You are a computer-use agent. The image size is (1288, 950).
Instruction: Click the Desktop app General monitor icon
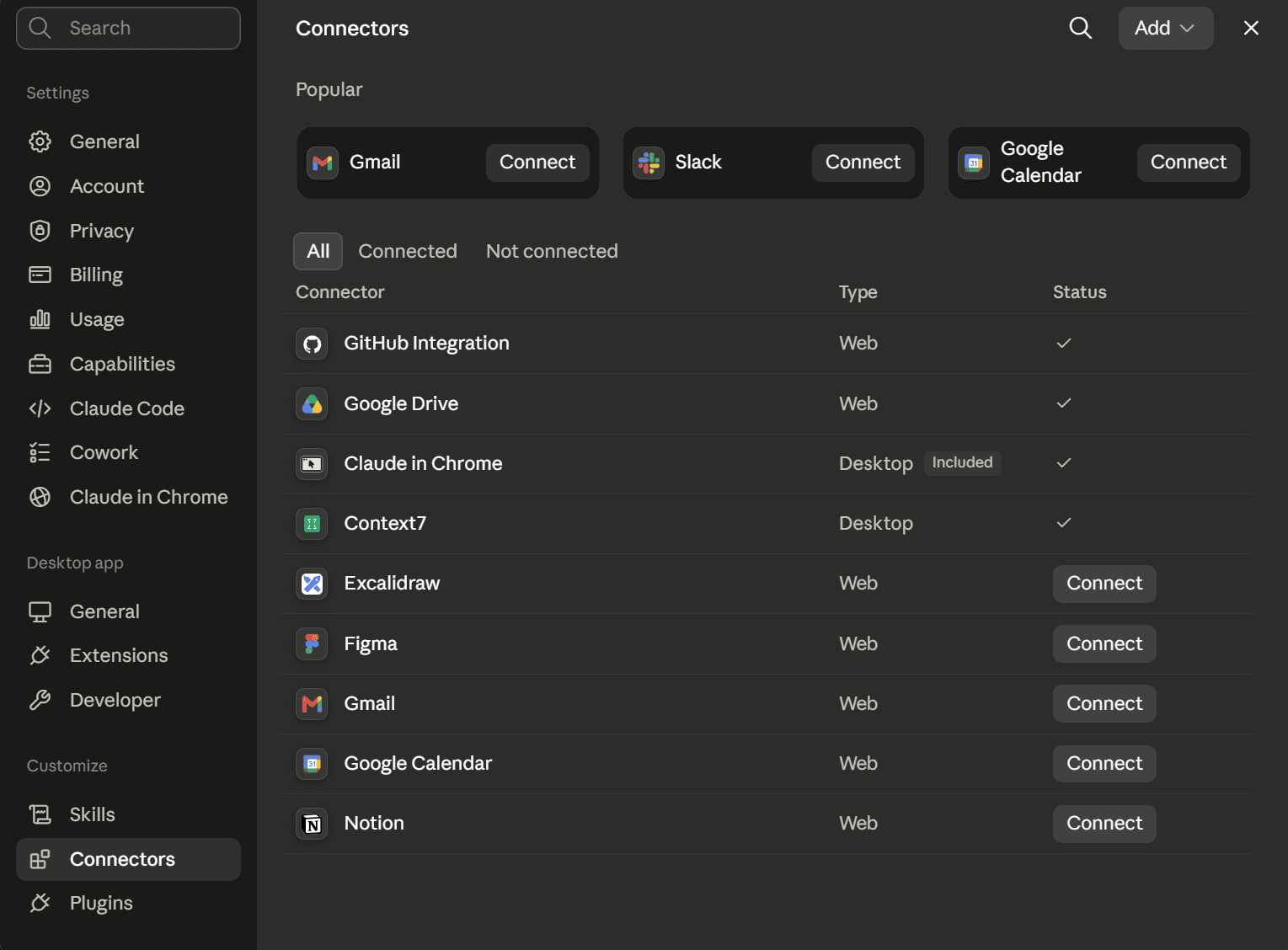[40, 611]
